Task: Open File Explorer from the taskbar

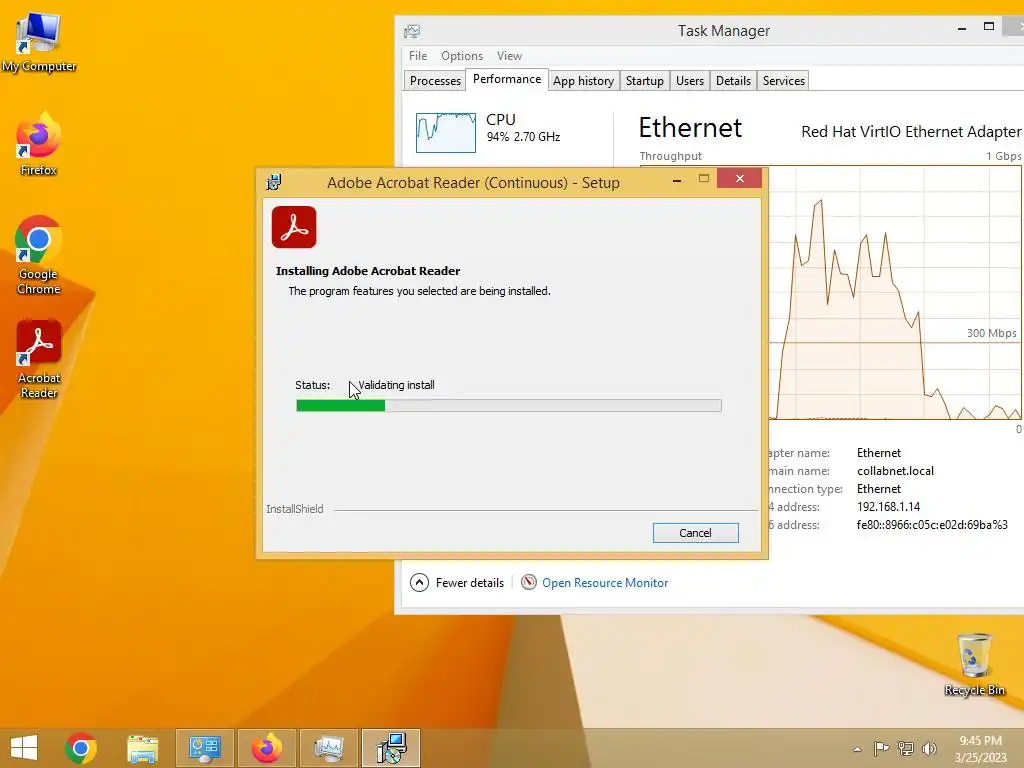Action: click(142, 748)
